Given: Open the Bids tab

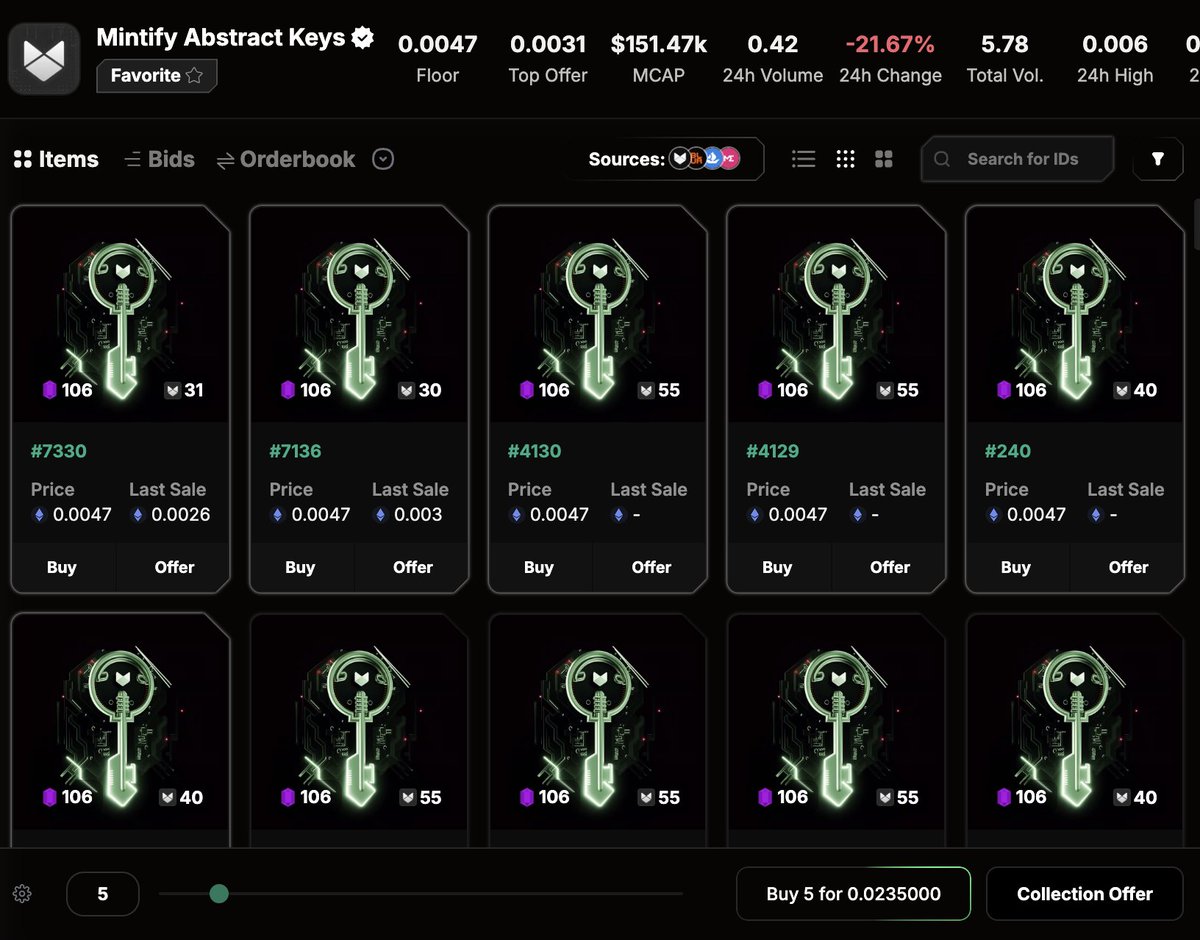Looking at the screenshot, I should click(x=159, y=159).
